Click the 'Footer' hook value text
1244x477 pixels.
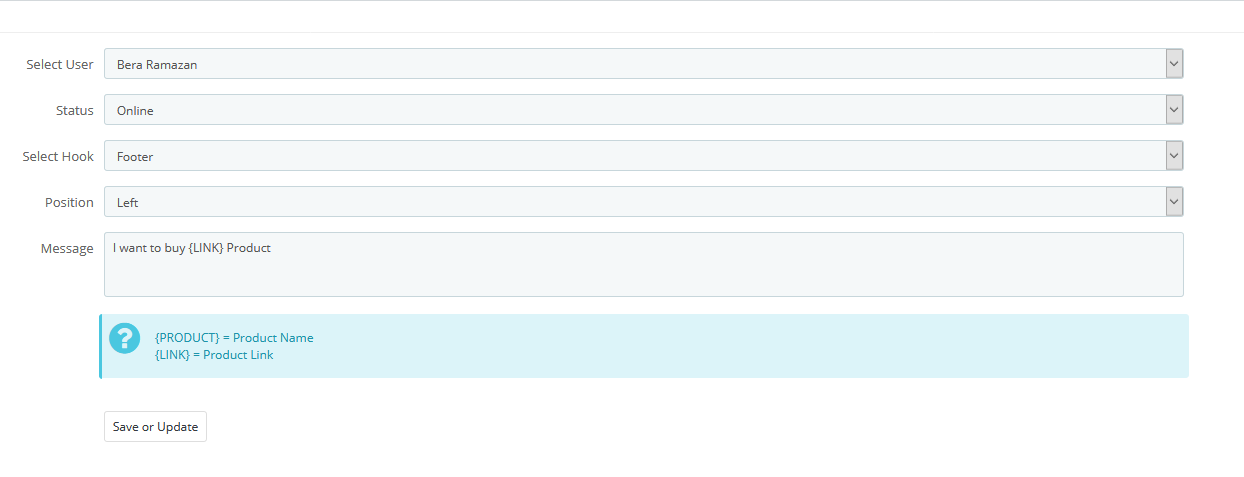[x=135, y=157]
